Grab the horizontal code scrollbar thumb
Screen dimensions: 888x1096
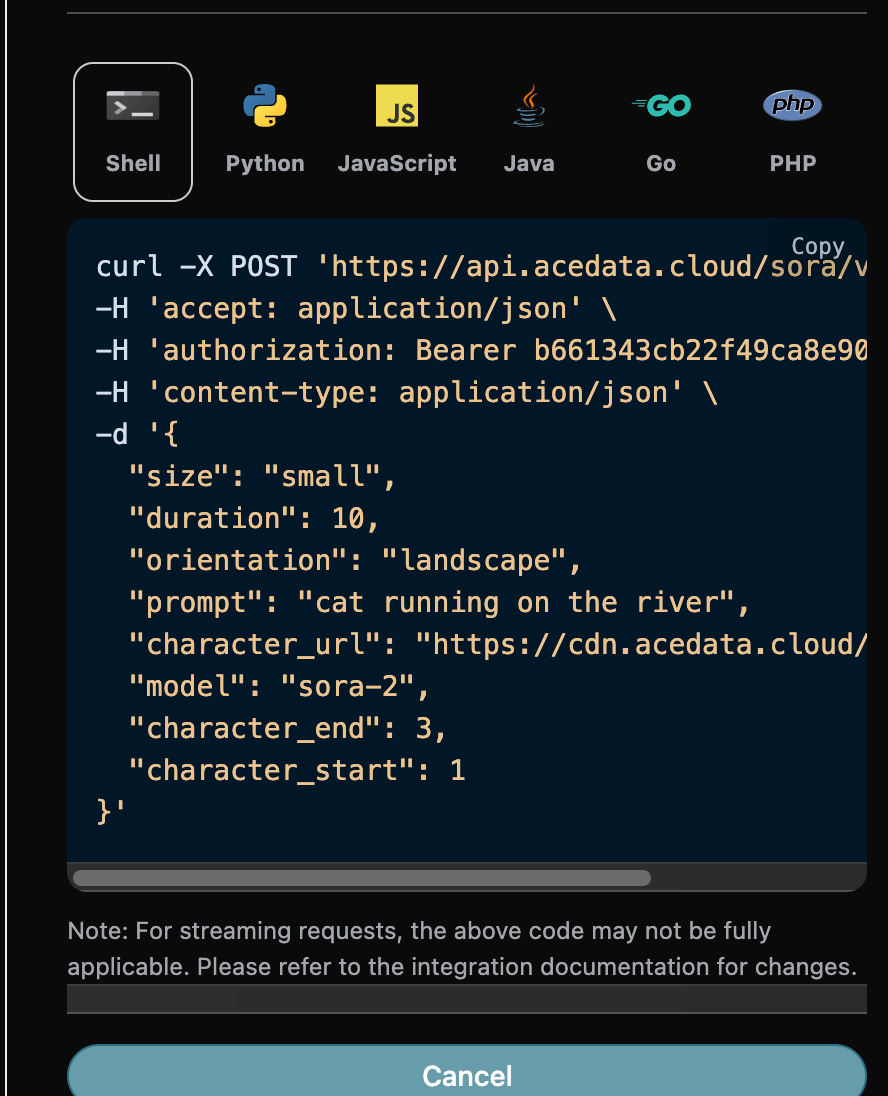coord(361,878)
